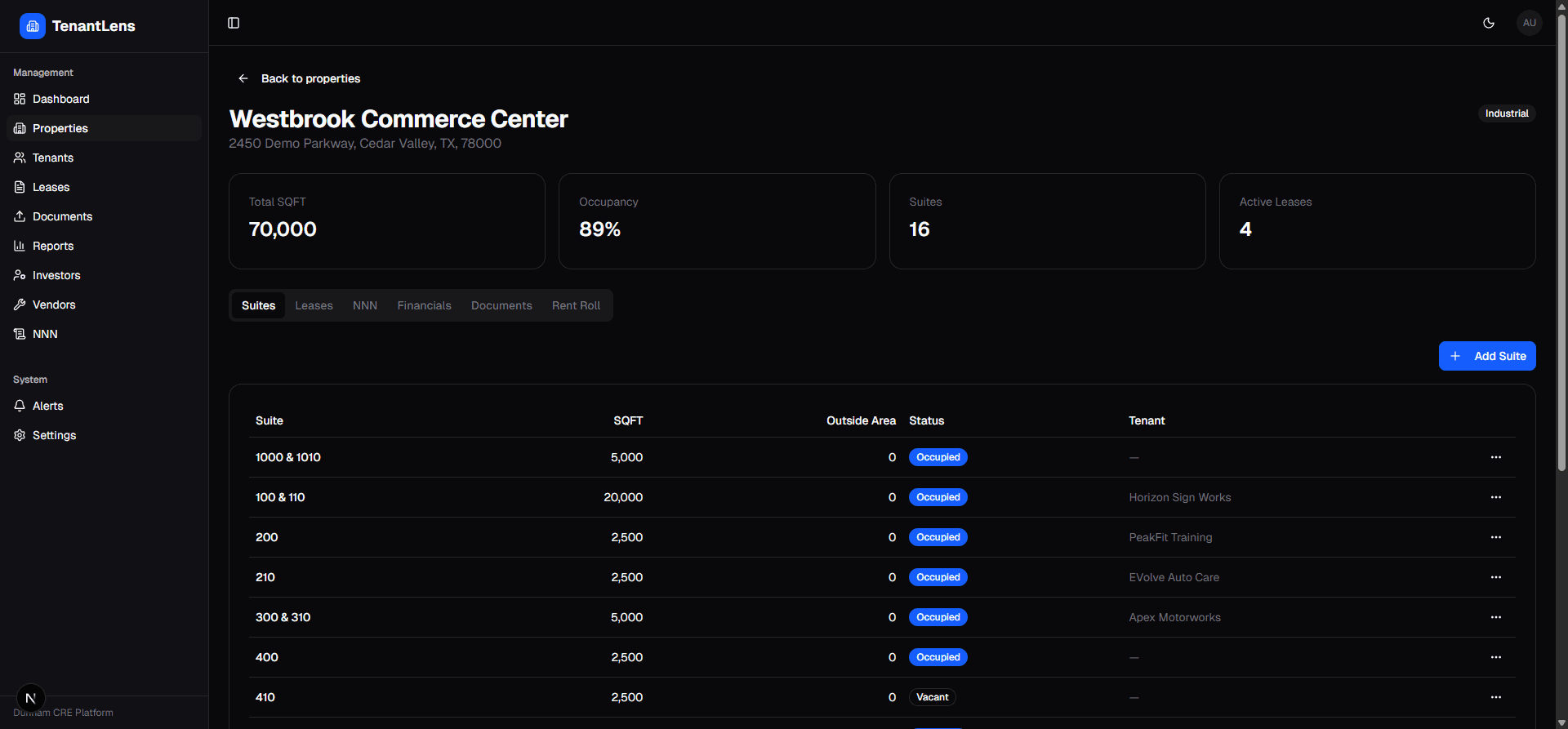Screen dimensions: 1568x729
Task: Click the back arrow icon
Action: pyautogui.click(x=243, y=78)
